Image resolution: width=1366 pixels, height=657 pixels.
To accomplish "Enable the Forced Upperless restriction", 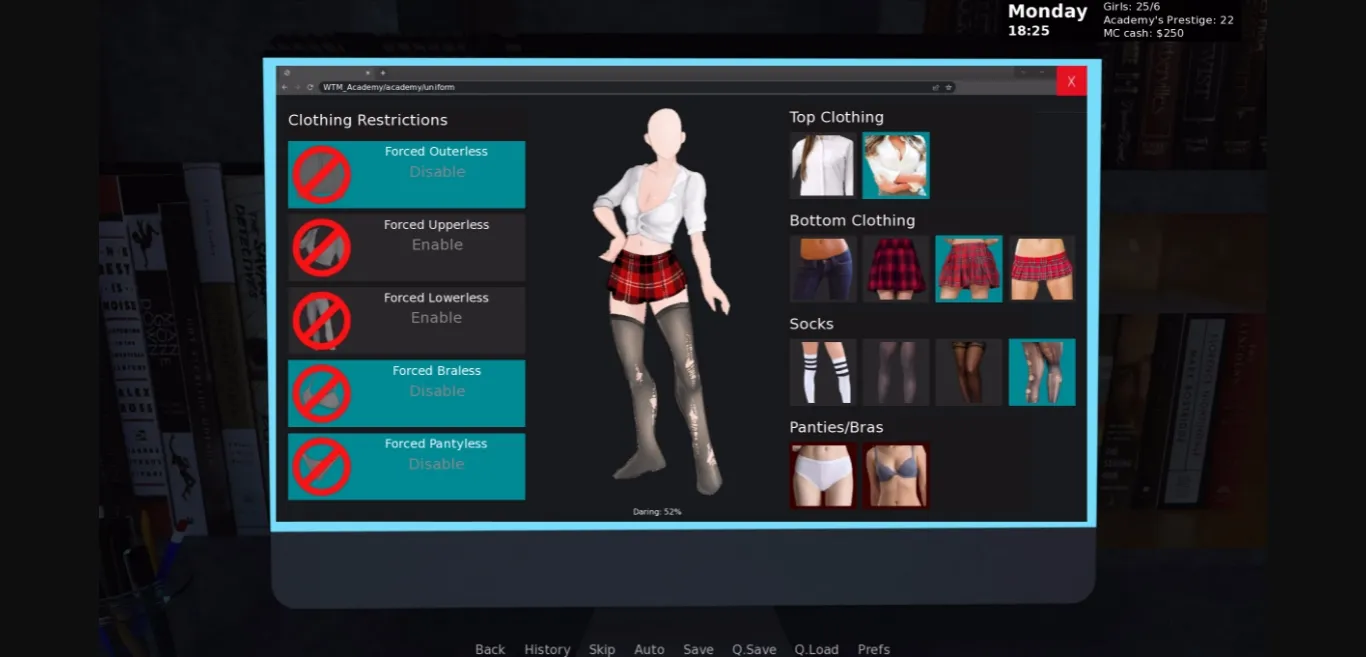I will pos(437,244).
